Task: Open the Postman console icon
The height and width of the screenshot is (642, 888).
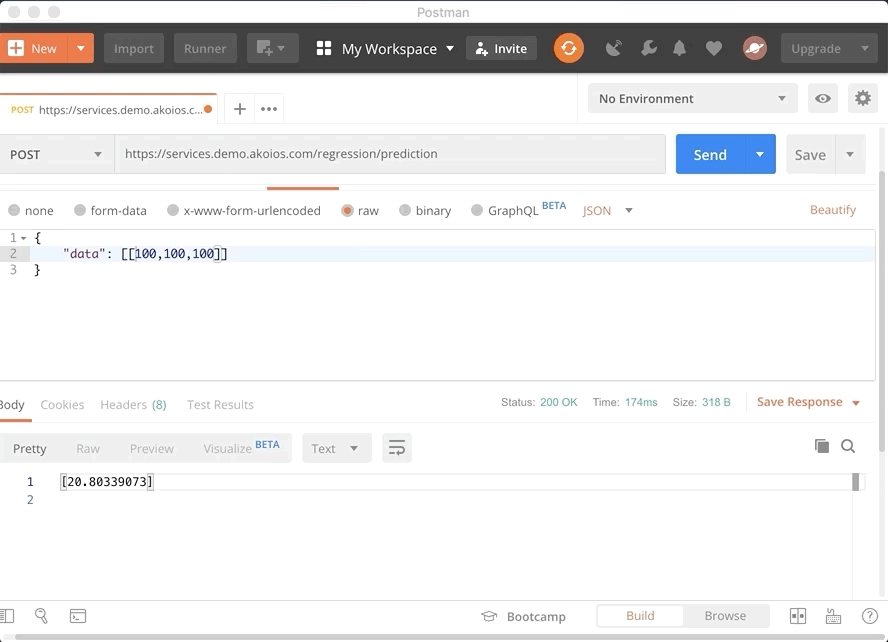Action: point(78,616)
